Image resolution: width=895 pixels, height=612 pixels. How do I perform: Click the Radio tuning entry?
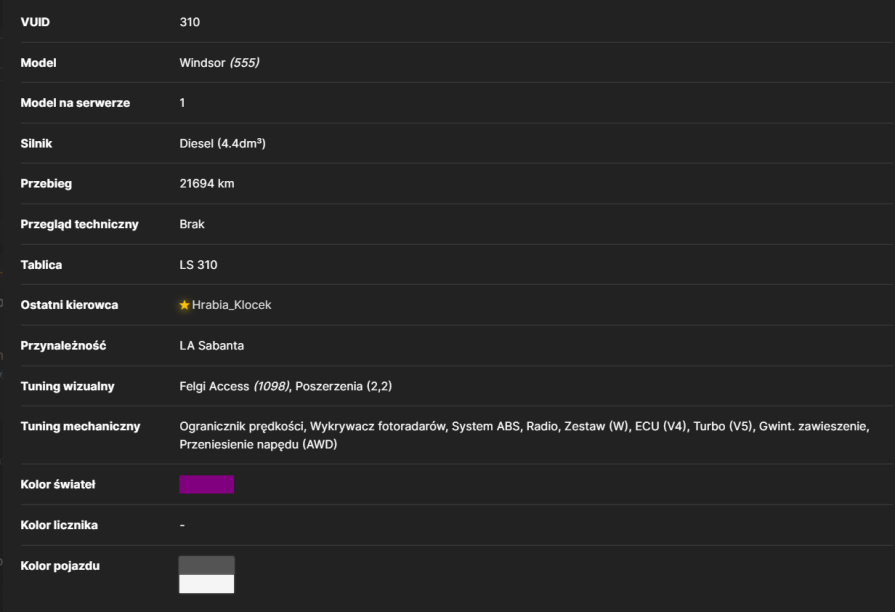542,426
